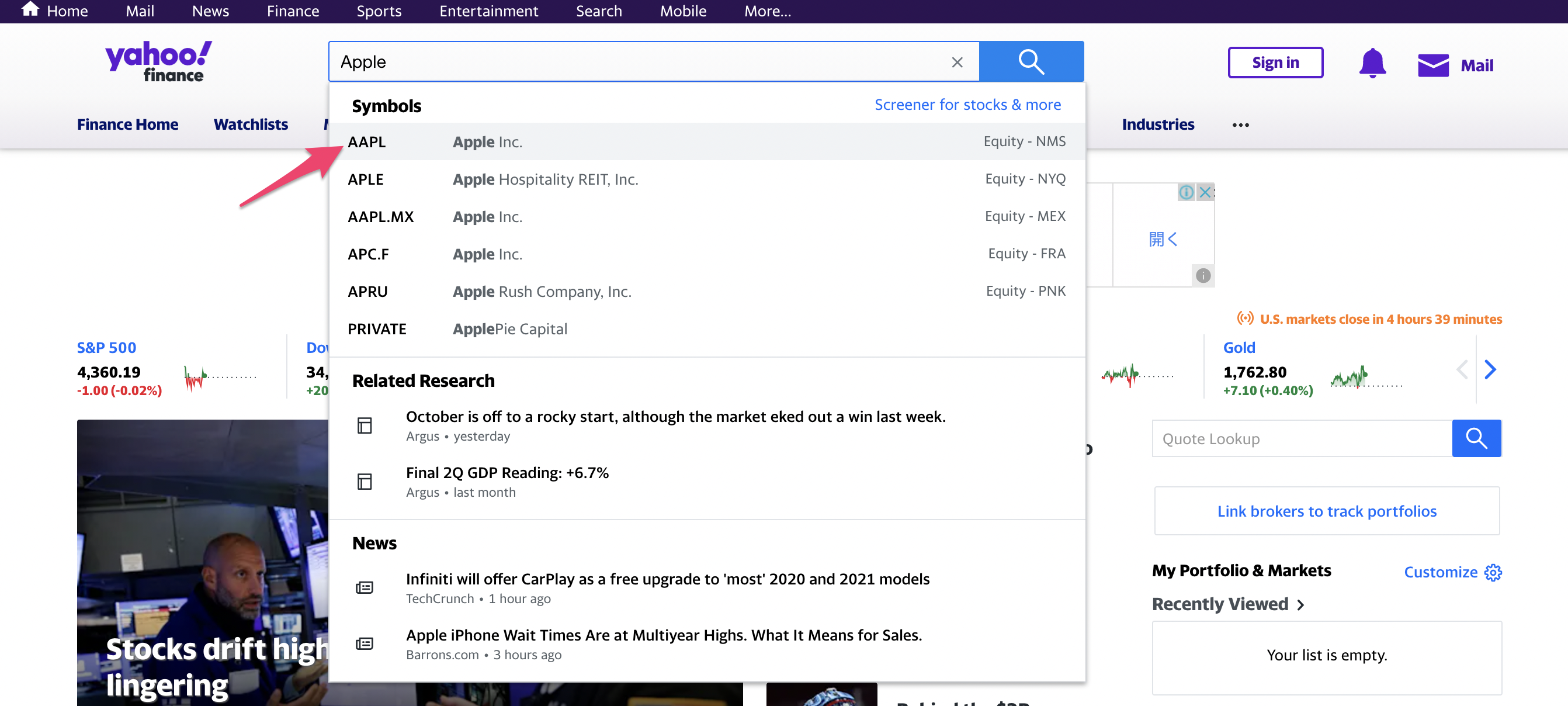Open Final 2Q GDP Reading headline
Image resolution: width=1568 pixels, height=706 pixels.
coord(507,473)
